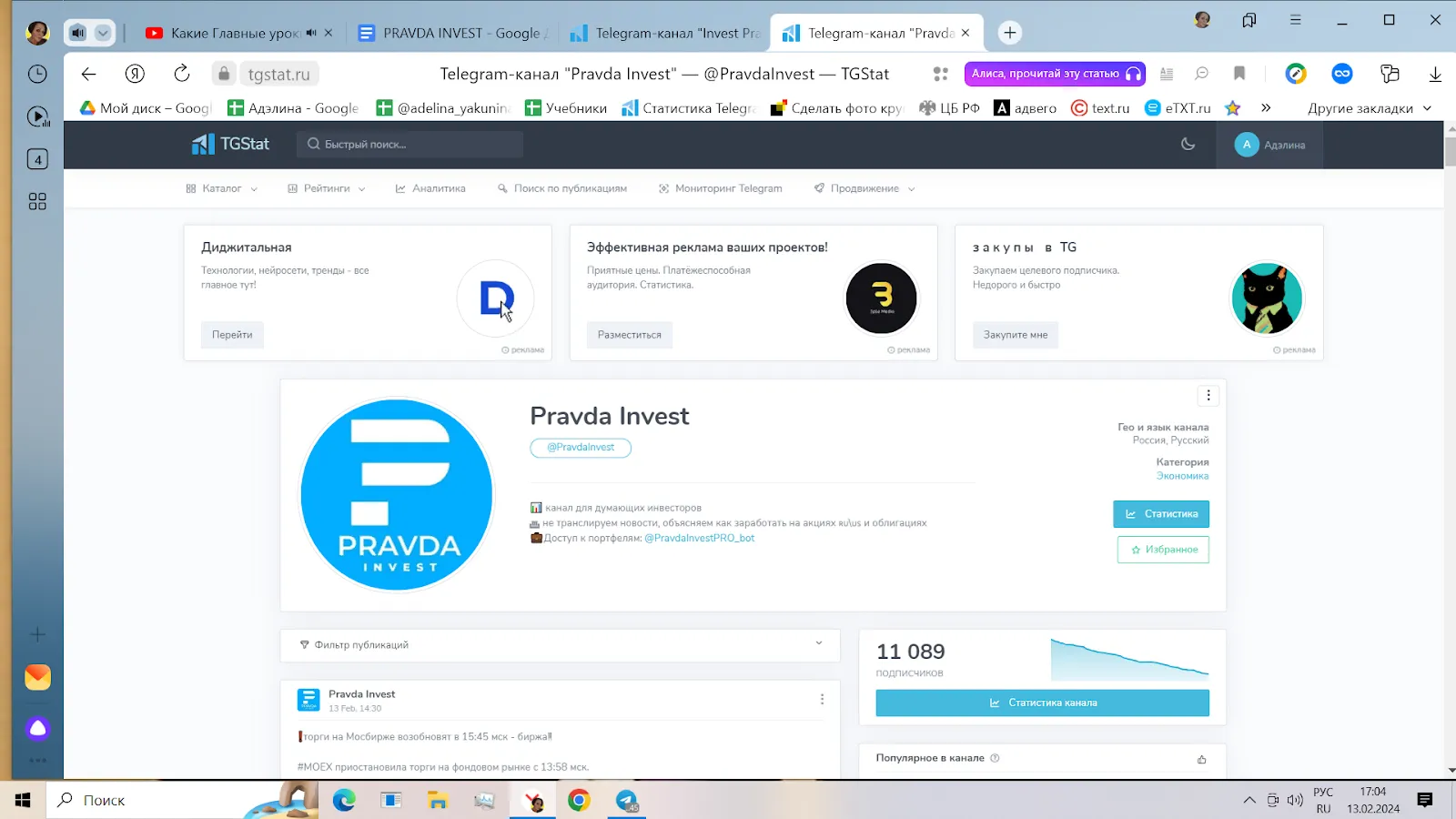
Task: Open browser history clock icon
Action: [37, 74]
